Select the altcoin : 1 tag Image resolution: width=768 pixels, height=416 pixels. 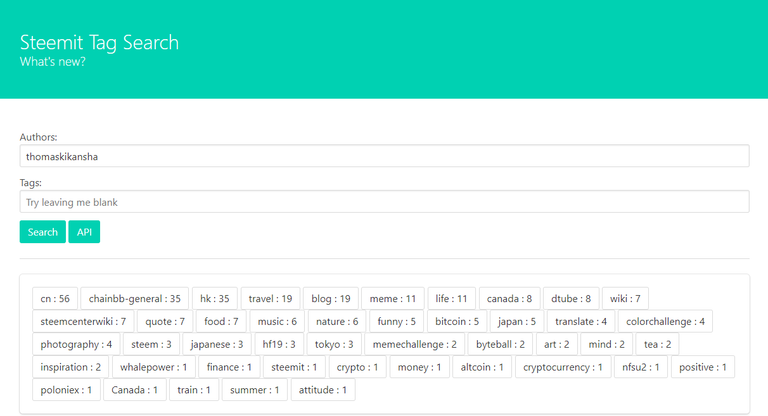tap(482, 367)
